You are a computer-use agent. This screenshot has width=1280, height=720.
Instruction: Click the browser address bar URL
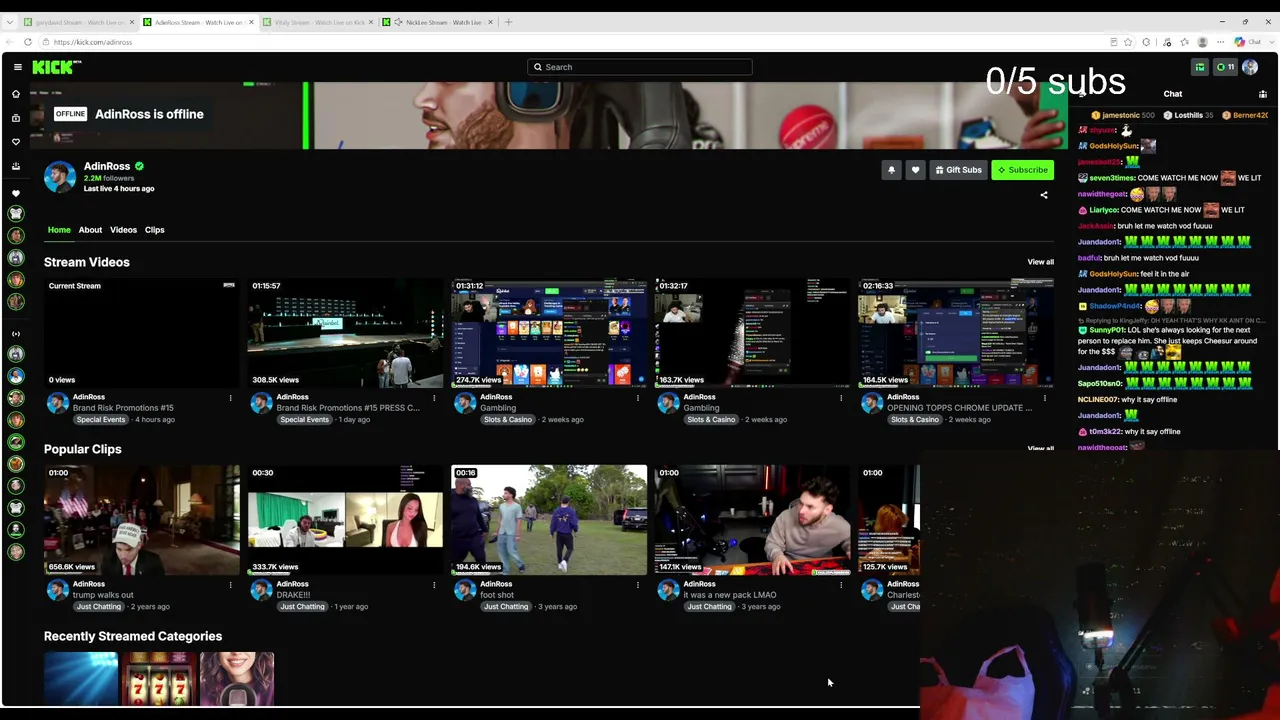coord(93,42)
